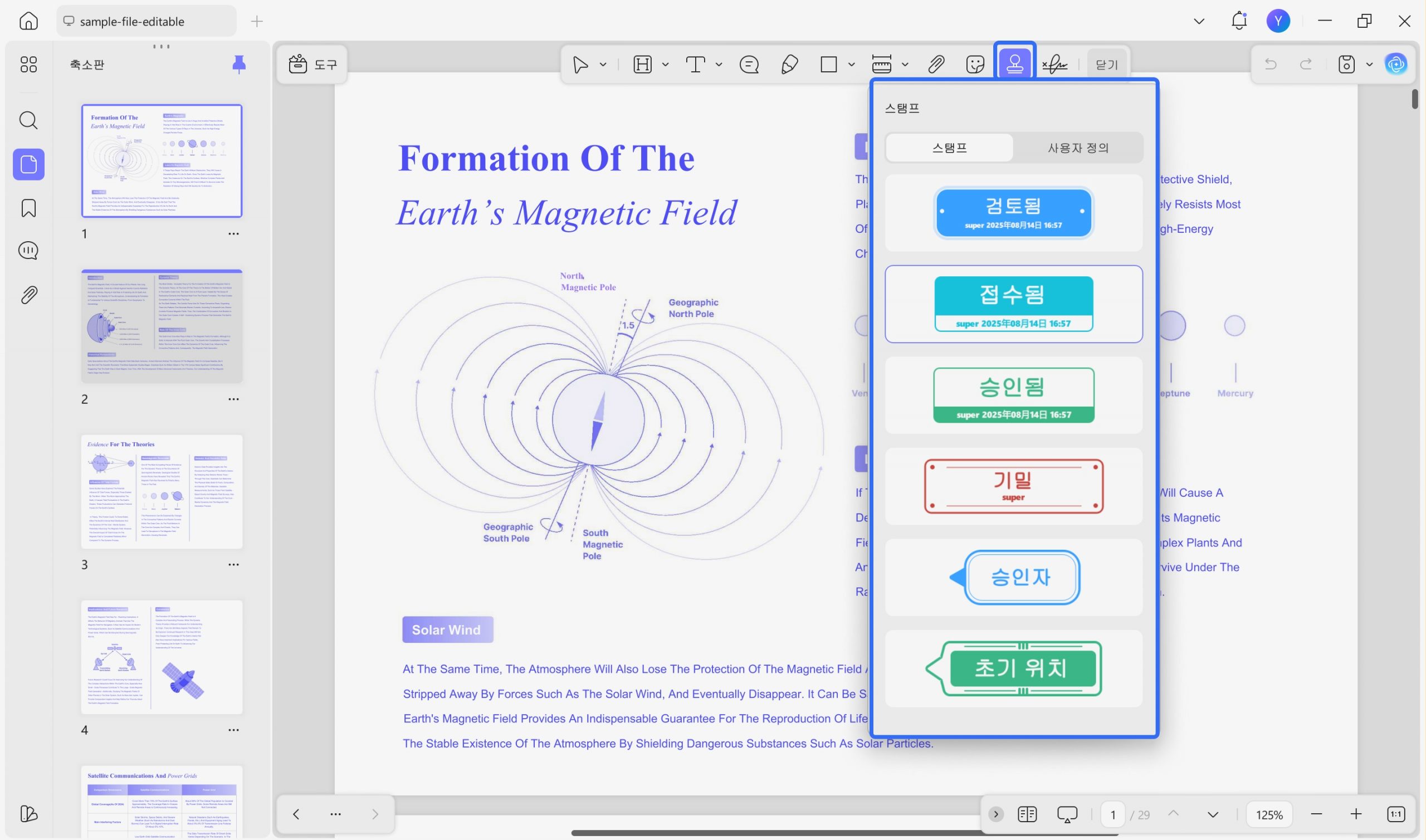Click the bottom-left sidebar layers icon
Image resolution: width=1426 pixels, height=840 pixels.
28,813
